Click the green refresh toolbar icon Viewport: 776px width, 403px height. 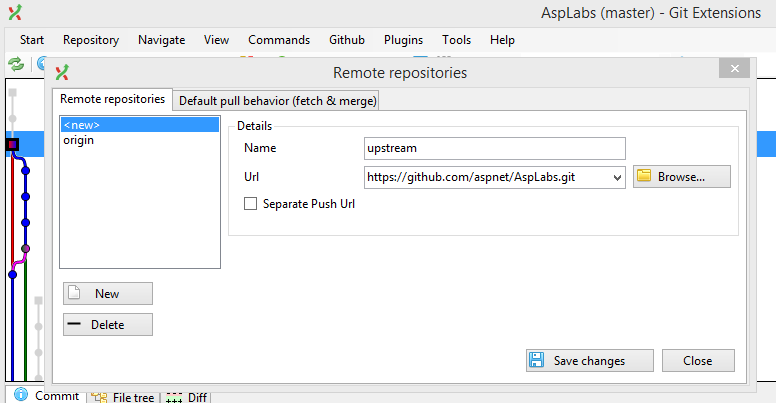[16, 64]
